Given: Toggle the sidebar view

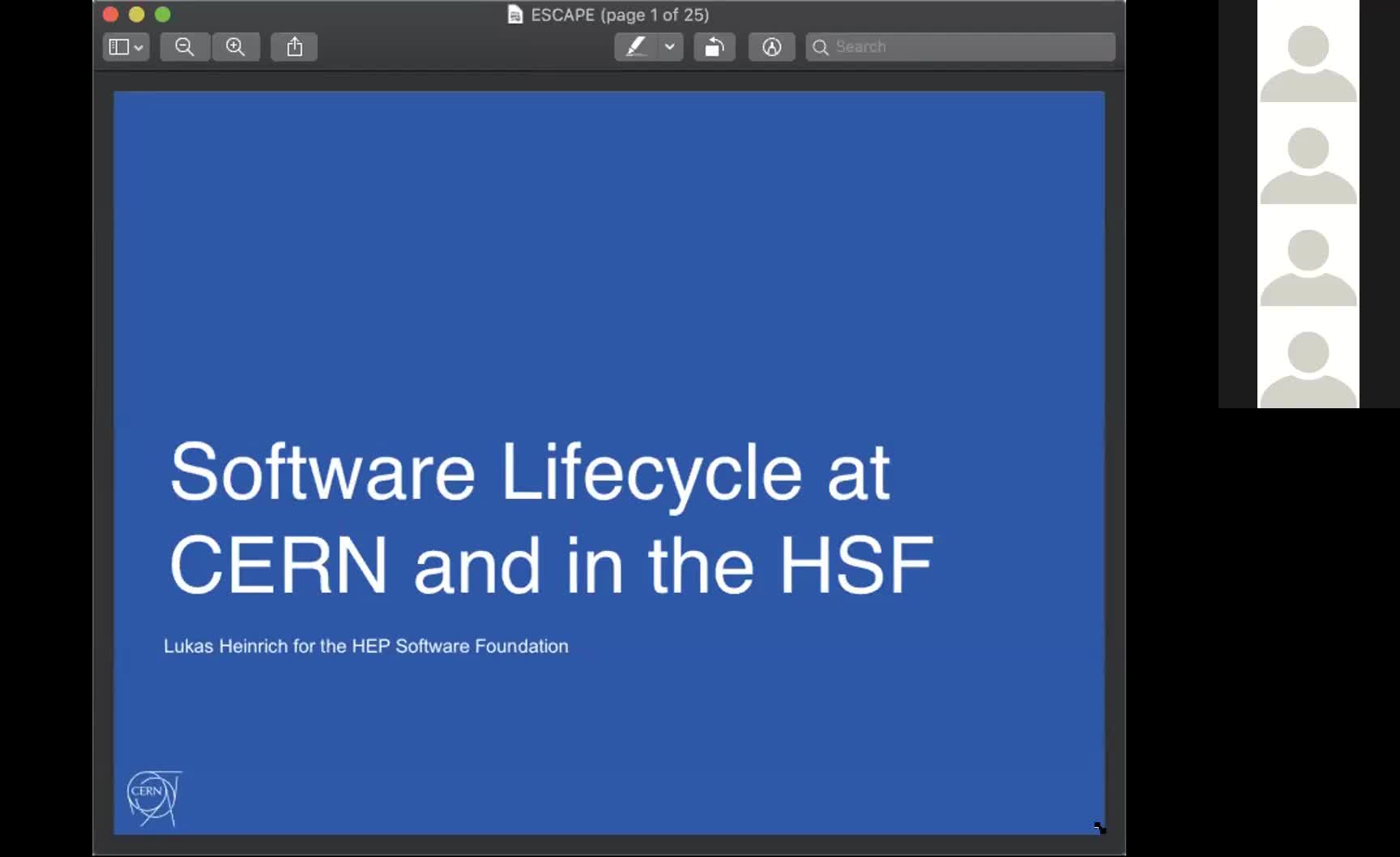Looking at the screenshot, I should 118,47.
